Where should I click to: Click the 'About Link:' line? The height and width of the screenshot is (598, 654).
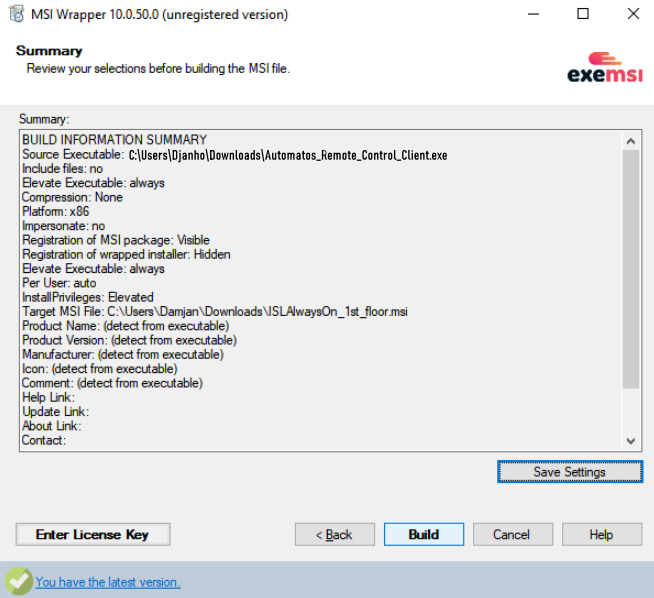tap(52, 426)
